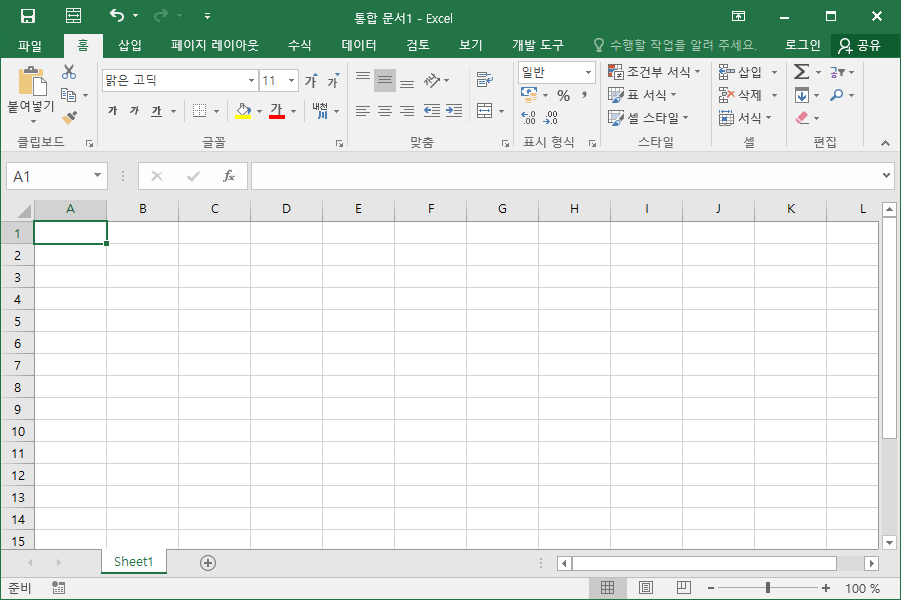Click the Fill down arrow icon

tap(802, 95)
